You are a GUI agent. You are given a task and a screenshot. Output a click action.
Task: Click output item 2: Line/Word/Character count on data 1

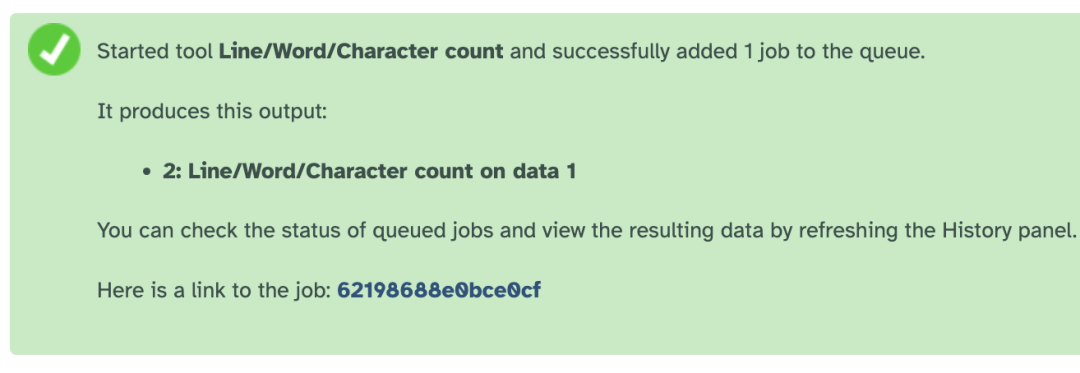(369, 171)
